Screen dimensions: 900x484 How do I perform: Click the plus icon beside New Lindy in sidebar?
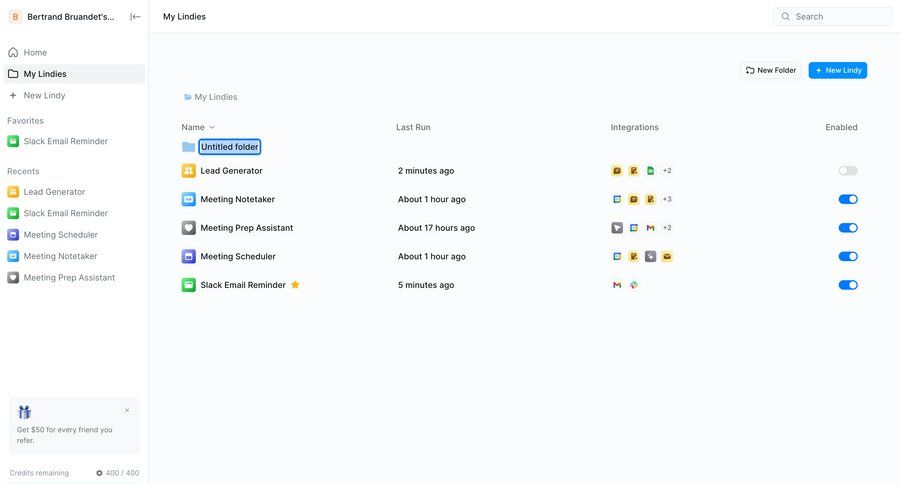click(x=13, y=95)
